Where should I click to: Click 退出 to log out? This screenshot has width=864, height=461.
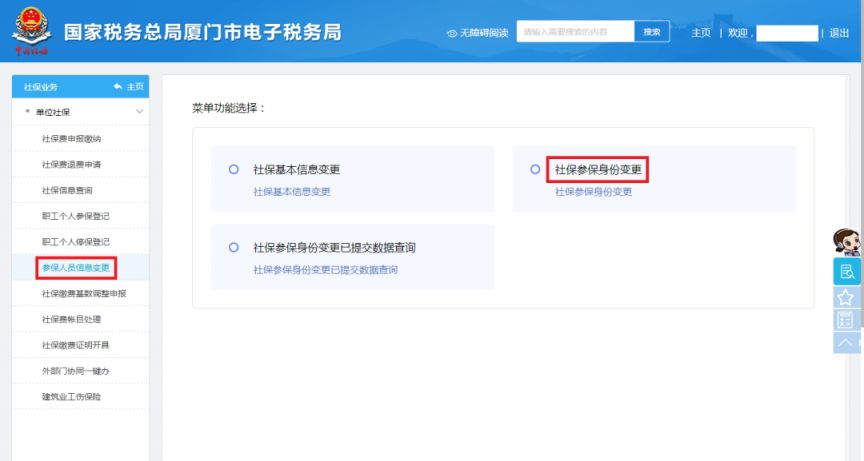pyautogui.click(x=839, y=33)
